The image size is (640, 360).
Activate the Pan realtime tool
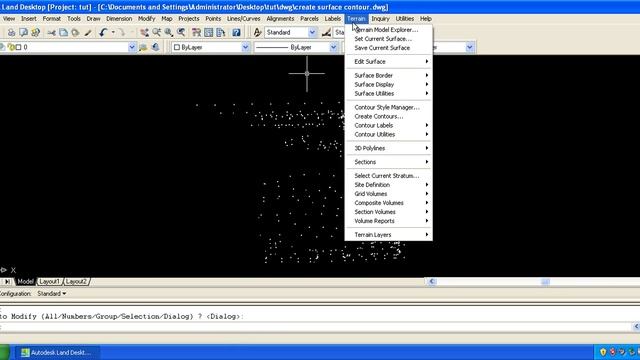pos(144,33)
